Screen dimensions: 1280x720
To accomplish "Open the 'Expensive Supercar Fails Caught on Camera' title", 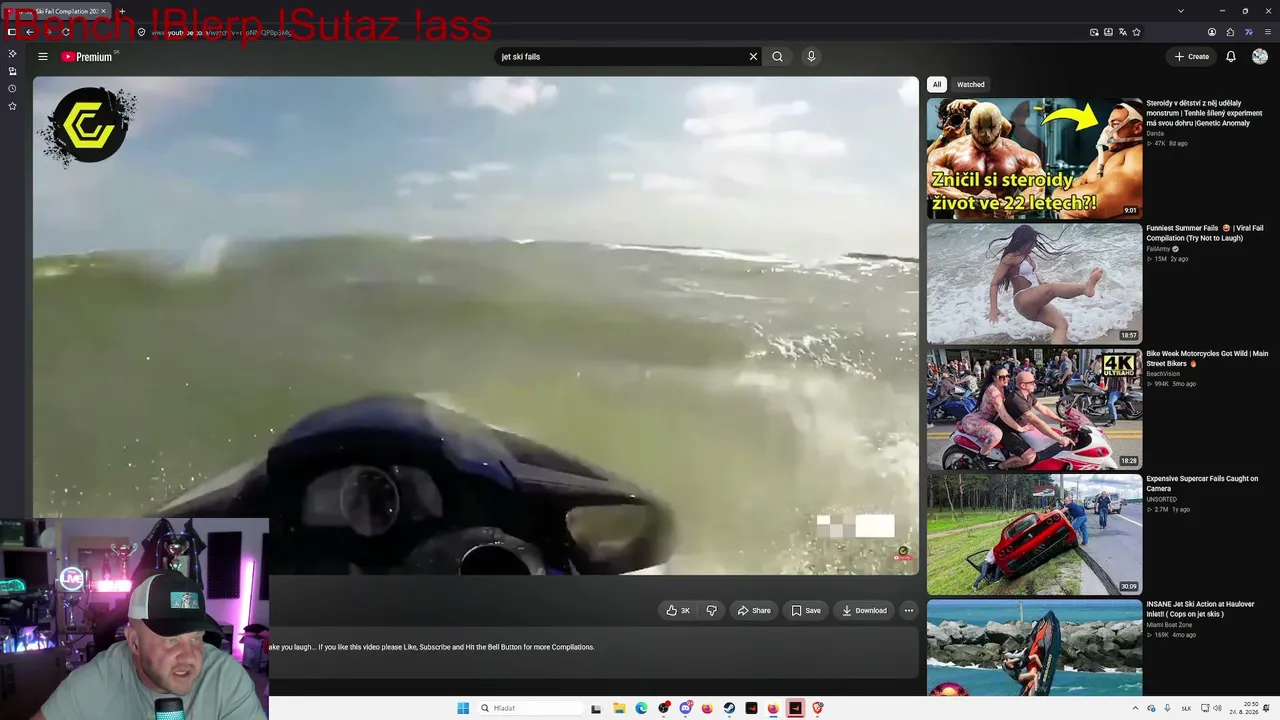I will (x=1202, y=484).
